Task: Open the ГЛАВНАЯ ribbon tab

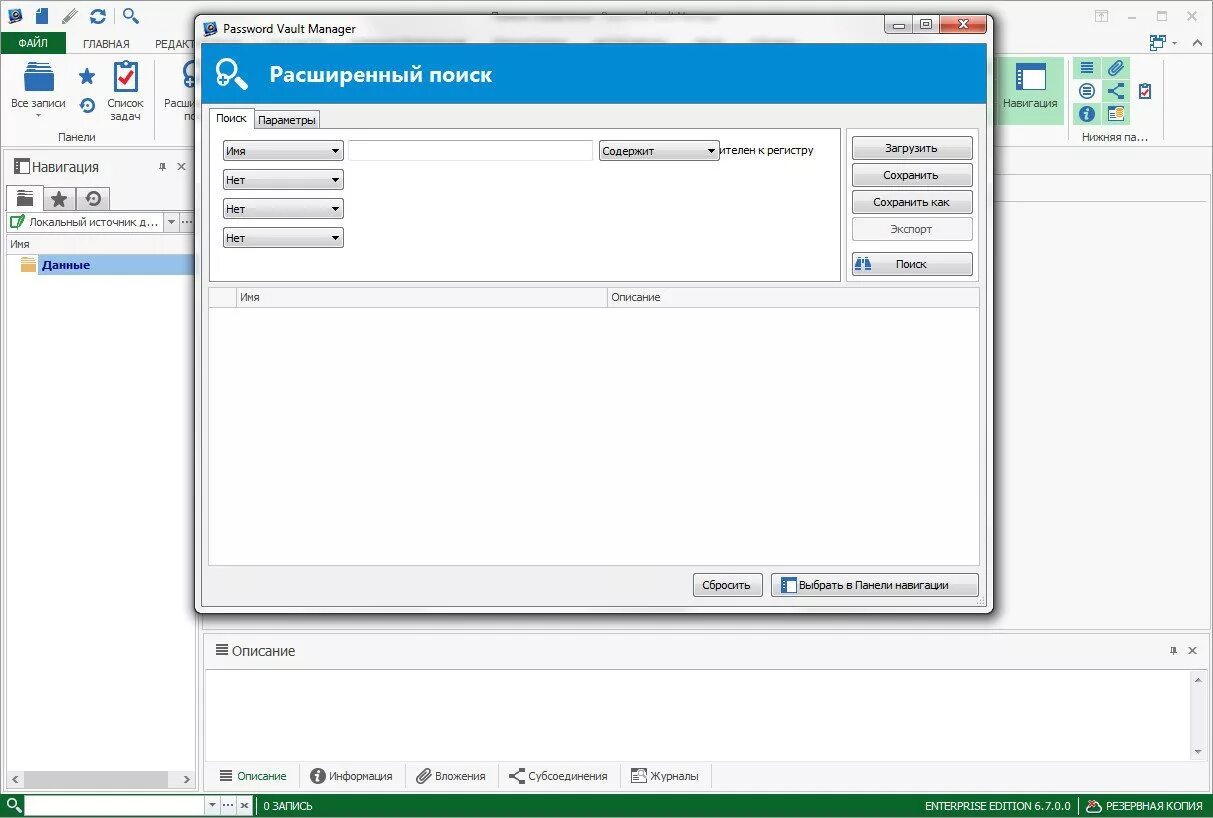Action: click(106, 44)
